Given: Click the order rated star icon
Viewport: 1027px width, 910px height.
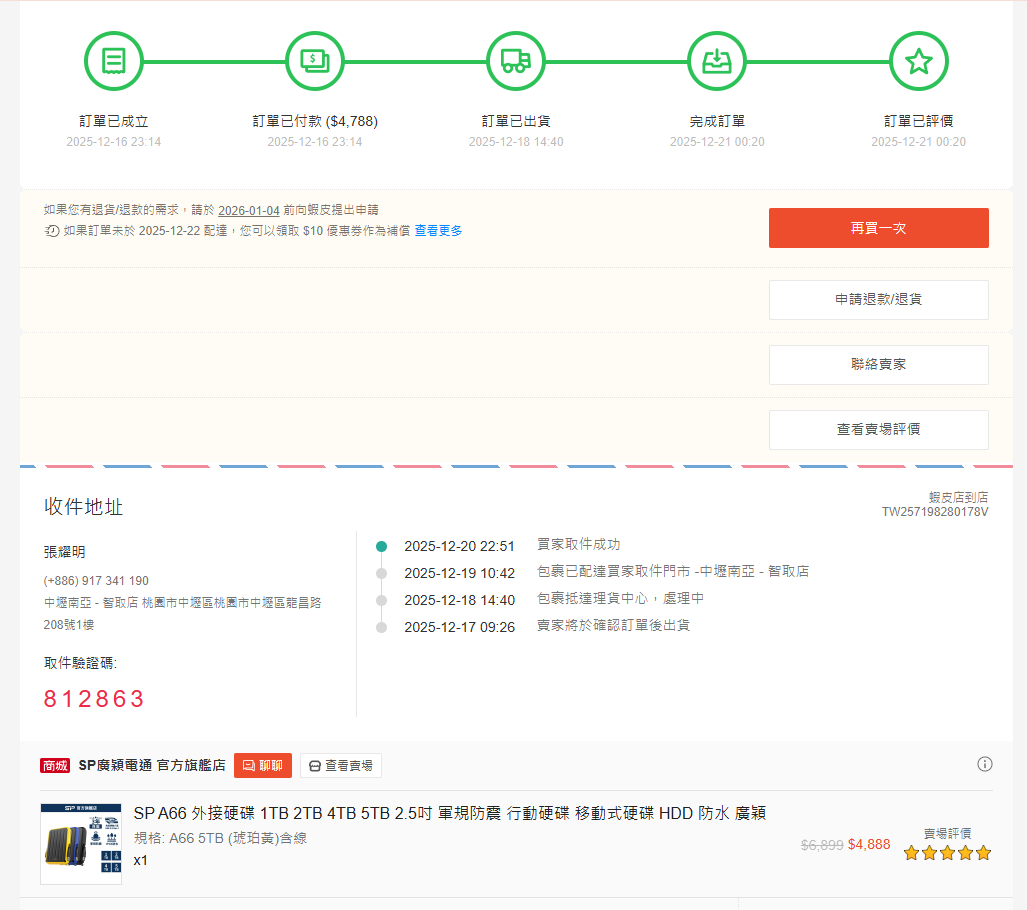Looking at the screenshot, I should tap(918, 61).
